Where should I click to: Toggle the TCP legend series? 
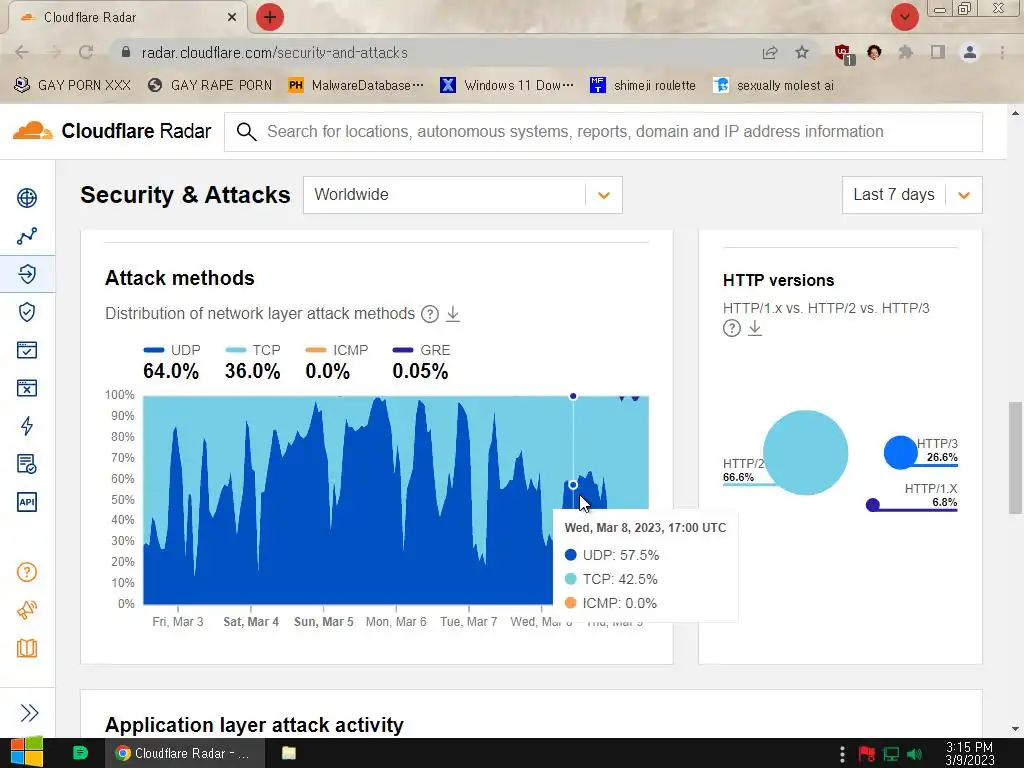[x=253, y=351]
